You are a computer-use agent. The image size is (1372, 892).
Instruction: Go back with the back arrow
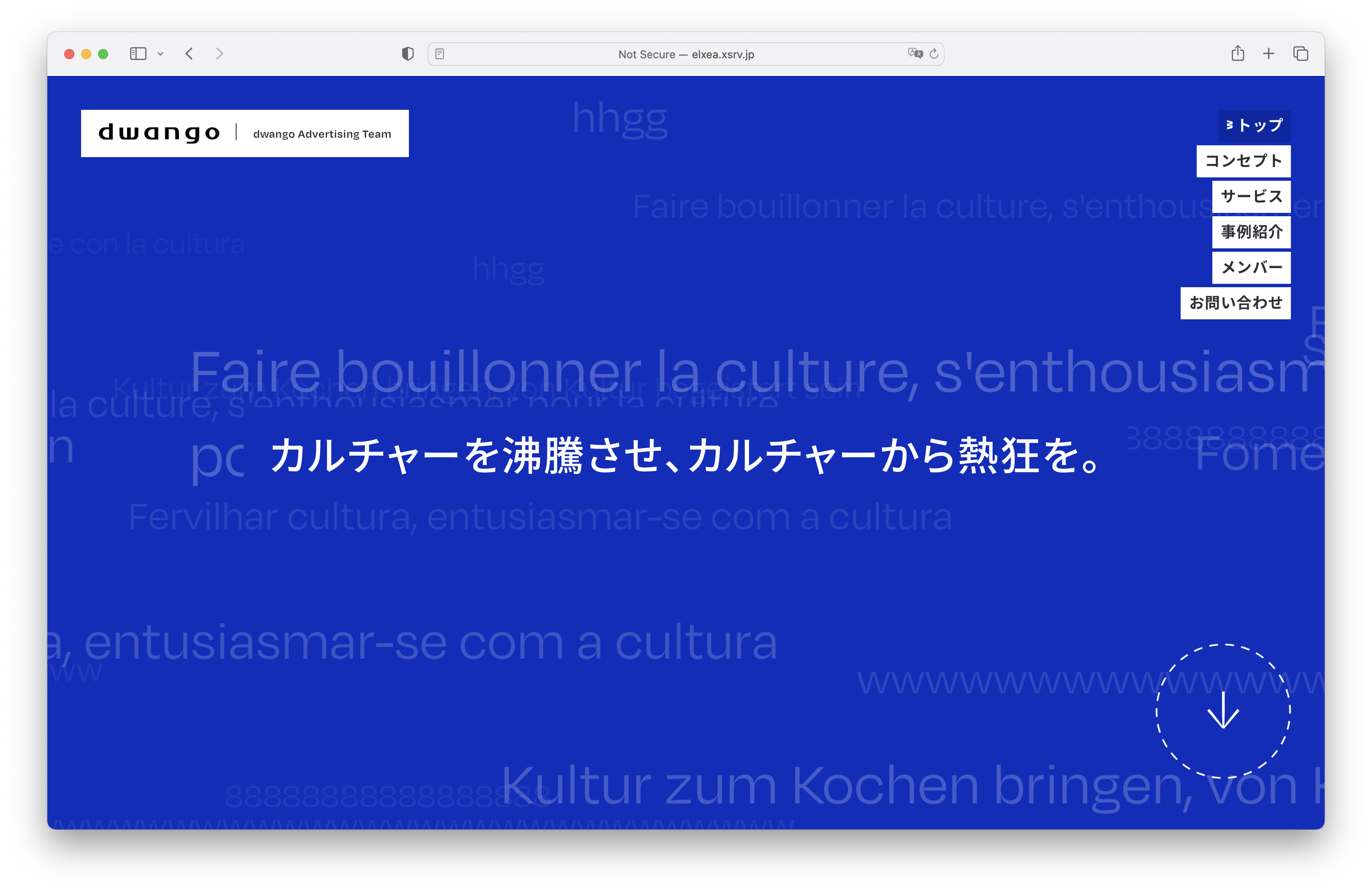click(x=189, y=54)
